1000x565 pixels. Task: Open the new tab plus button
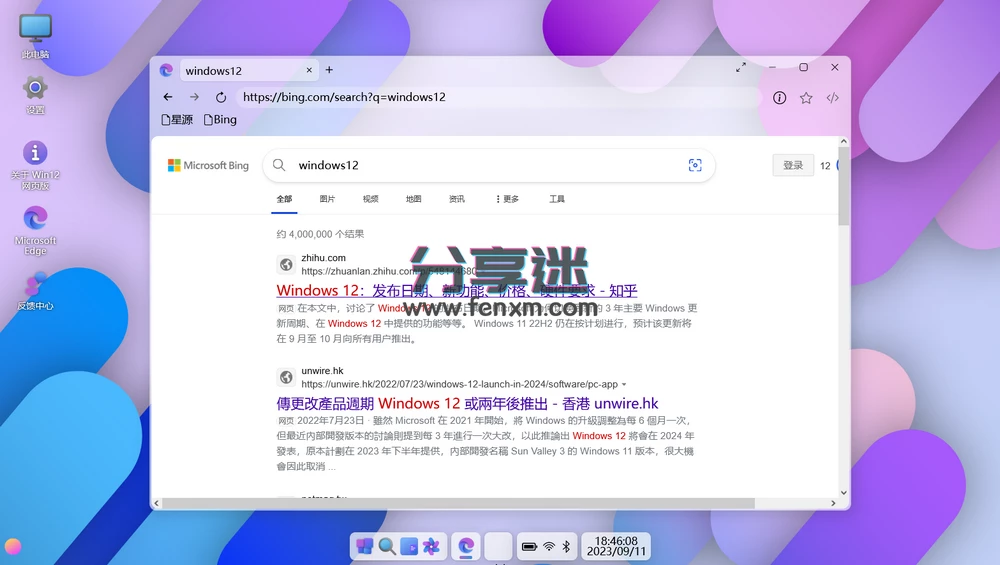pos(329,70)
